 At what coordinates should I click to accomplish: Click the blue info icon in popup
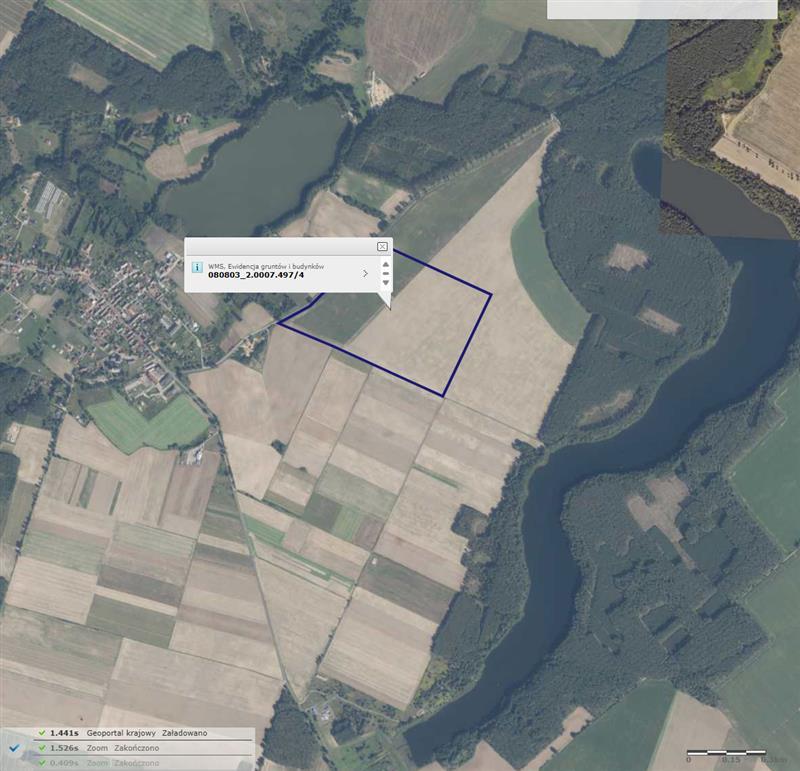point(197,269)
